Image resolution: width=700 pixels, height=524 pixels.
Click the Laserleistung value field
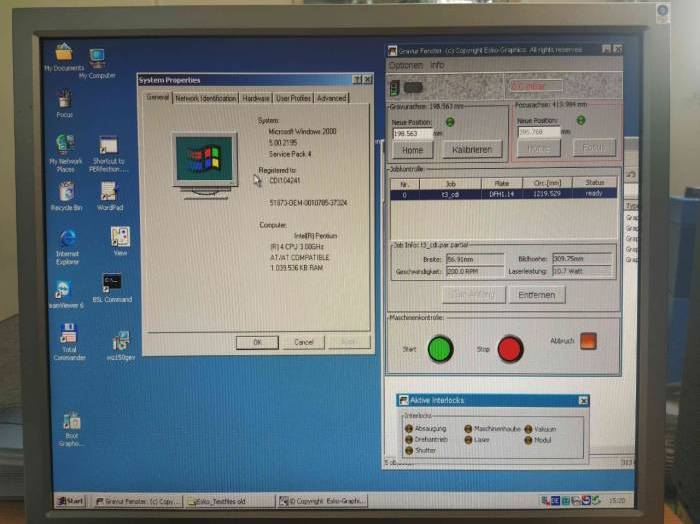(582, 271)
